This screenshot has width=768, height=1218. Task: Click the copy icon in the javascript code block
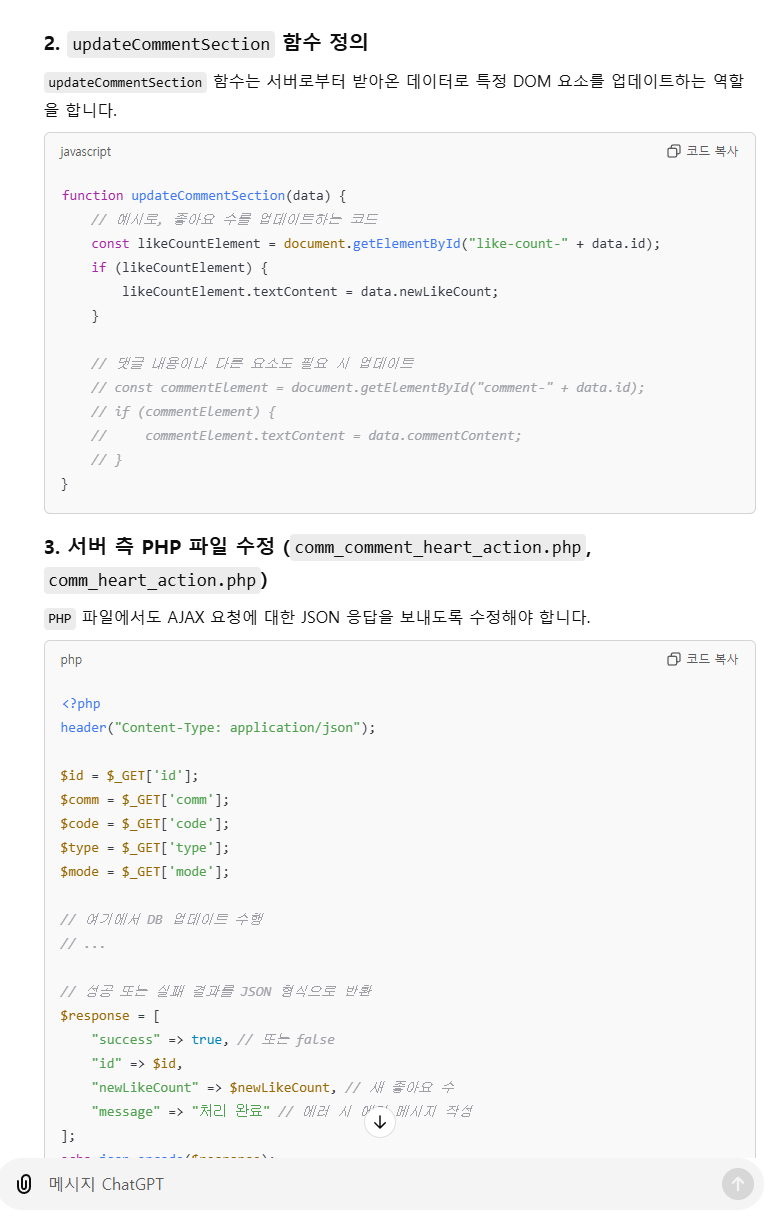[674, 151]
